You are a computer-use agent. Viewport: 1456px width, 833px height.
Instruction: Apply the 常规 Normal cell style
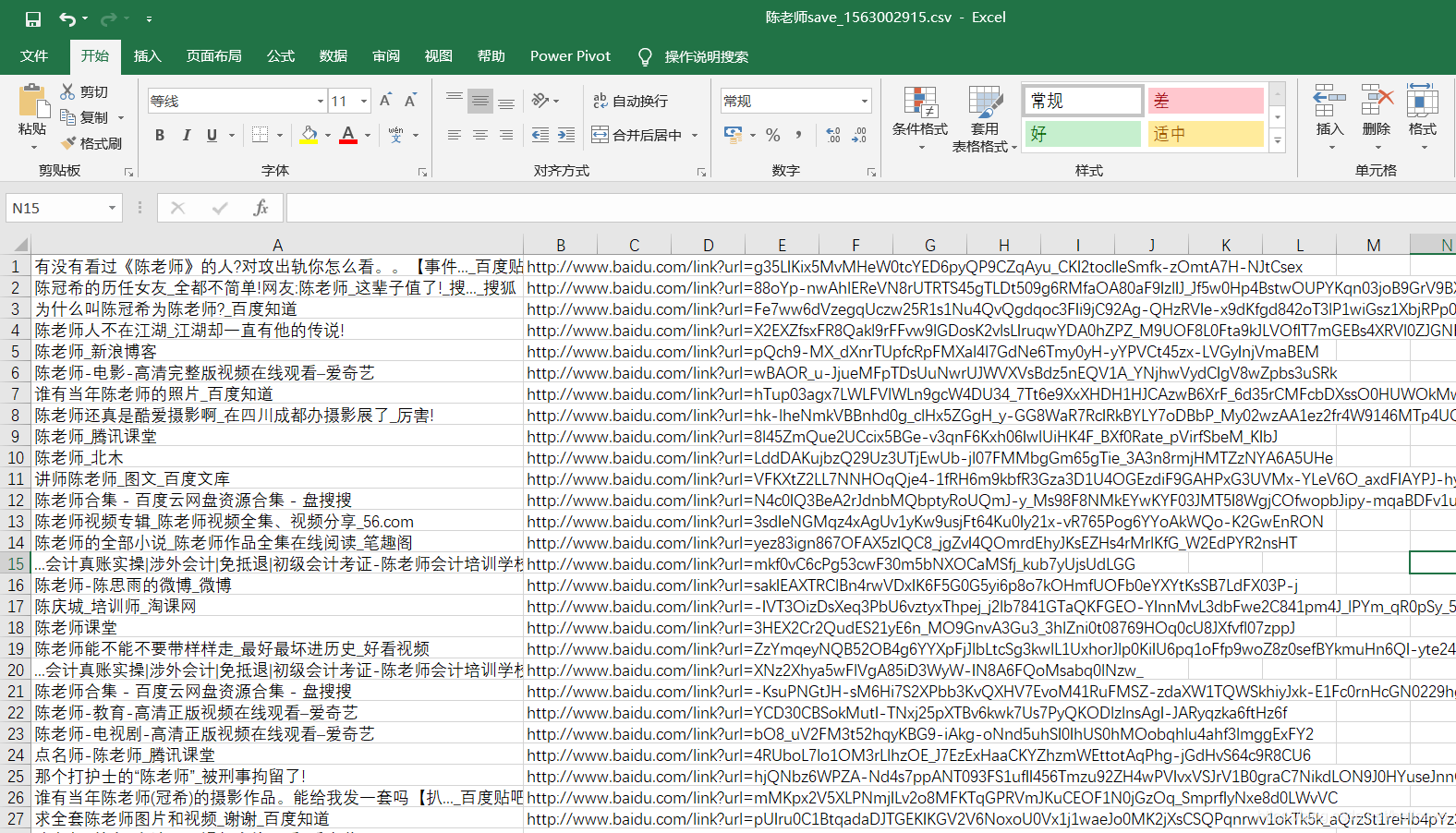[x=1082, y=100]
